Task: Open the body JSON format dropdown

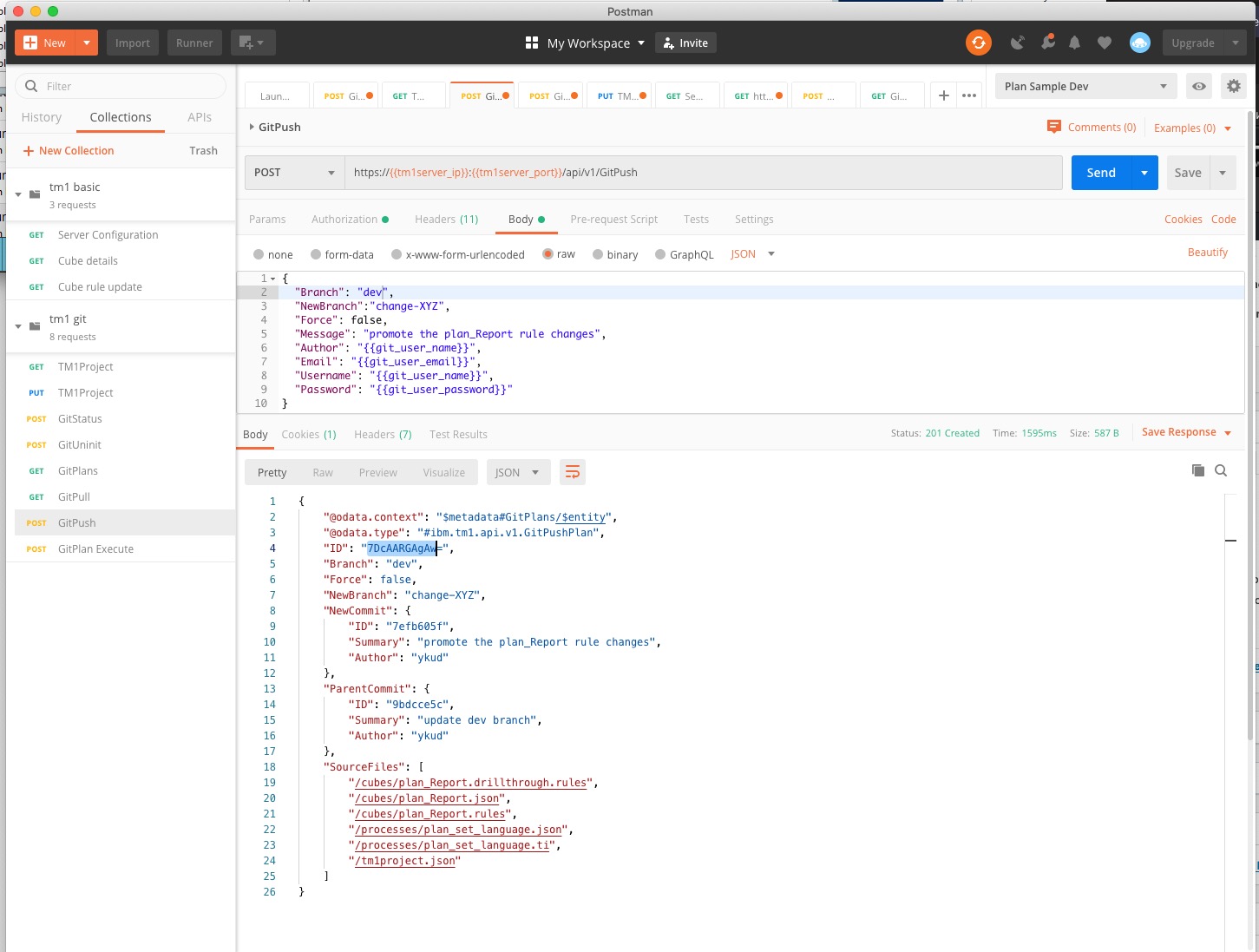Action: coord(752,254)
